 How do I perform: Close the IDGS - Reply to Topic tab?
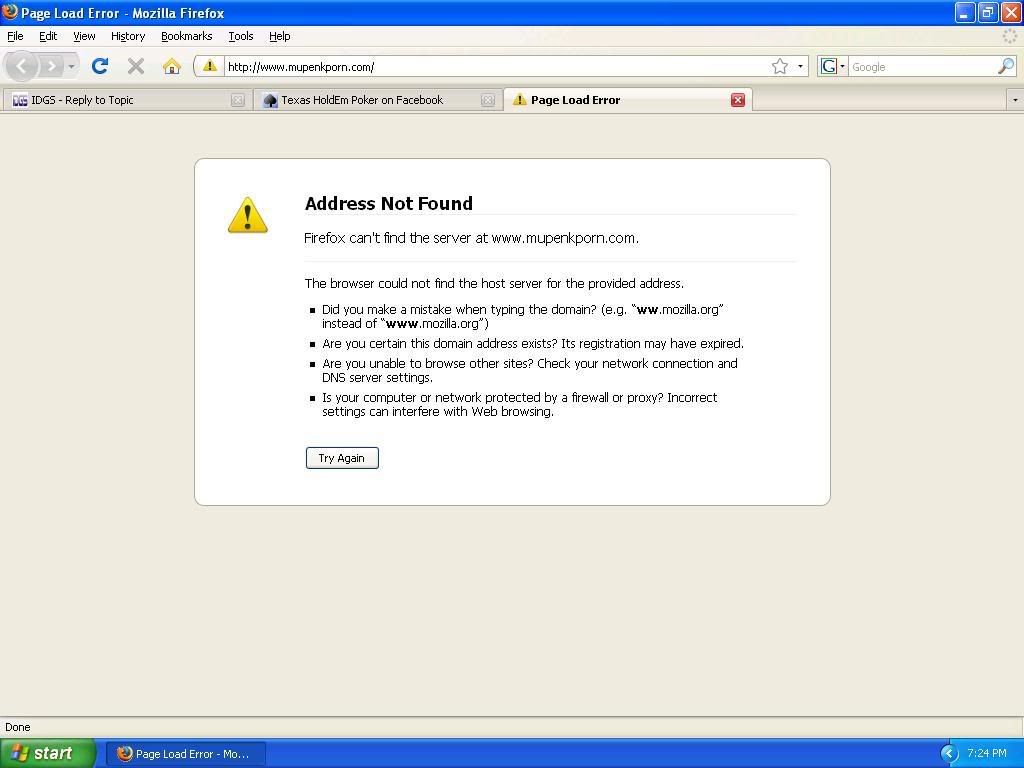click(x=238, y=100)
